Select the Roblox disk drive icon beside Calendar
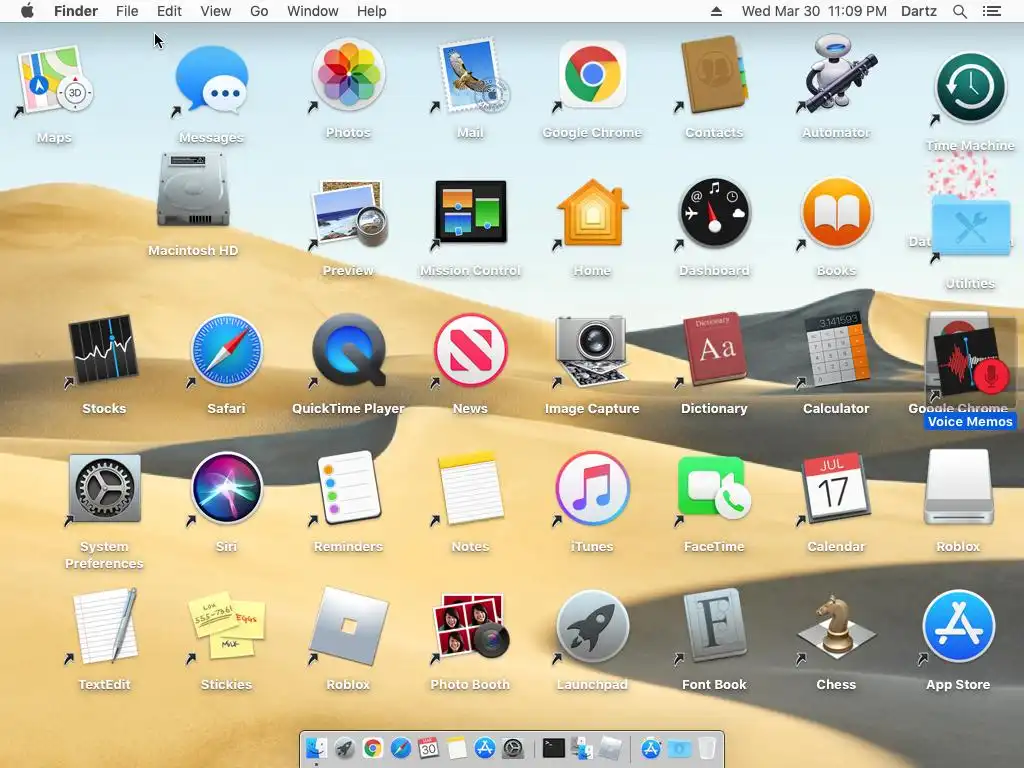The width and height of the screenshot is (1024, 768). click(958, 488)
